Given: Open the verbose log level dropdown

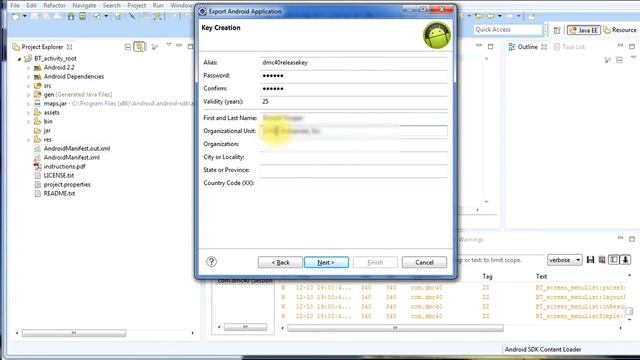Looking at the screenshot, I should tap(564, 260).
